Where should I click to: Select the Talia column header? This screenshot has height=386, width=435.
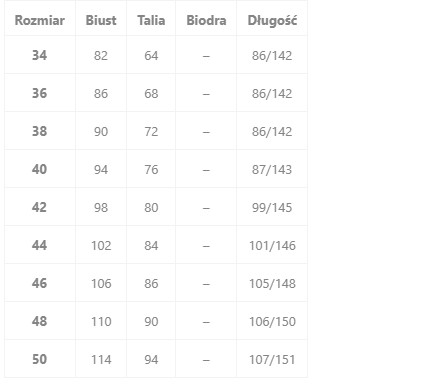151,20
